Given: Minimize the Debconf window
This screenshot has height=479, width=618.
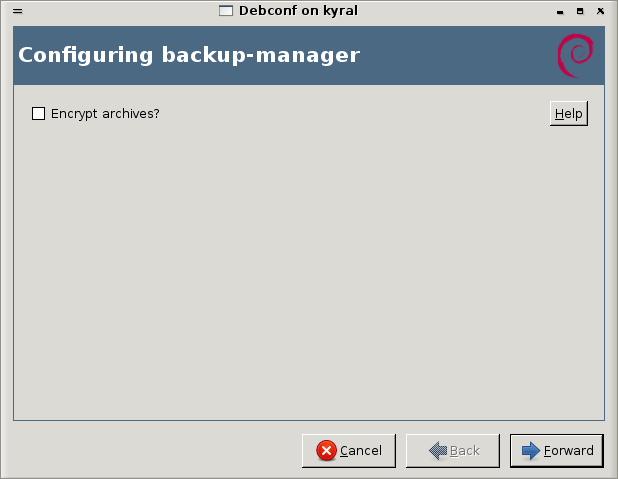Looking at the screenshot, I should pyautogui.click(x=562, y=11).
